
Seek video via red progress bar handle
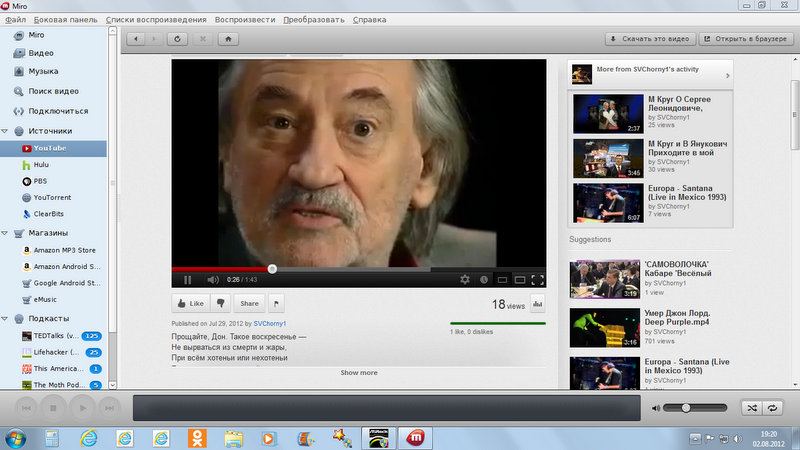coord(272,269)
